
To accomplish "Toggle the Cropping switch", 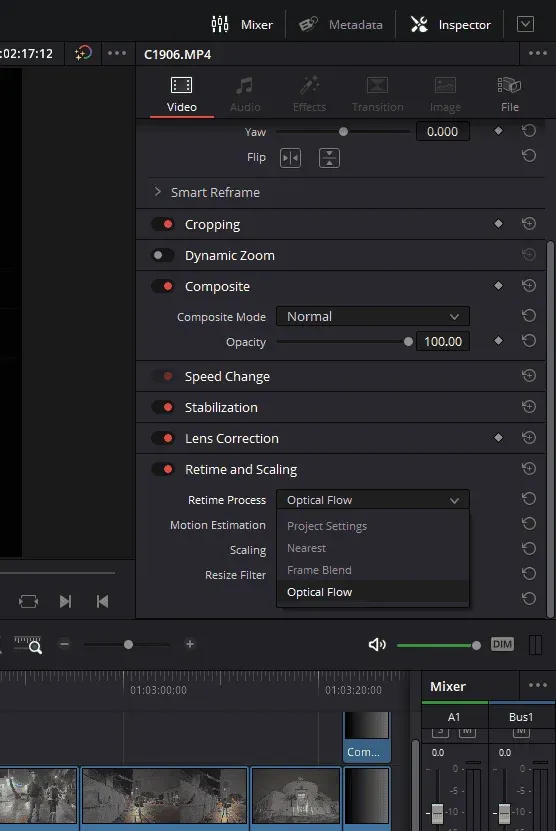I will point(163,224).
